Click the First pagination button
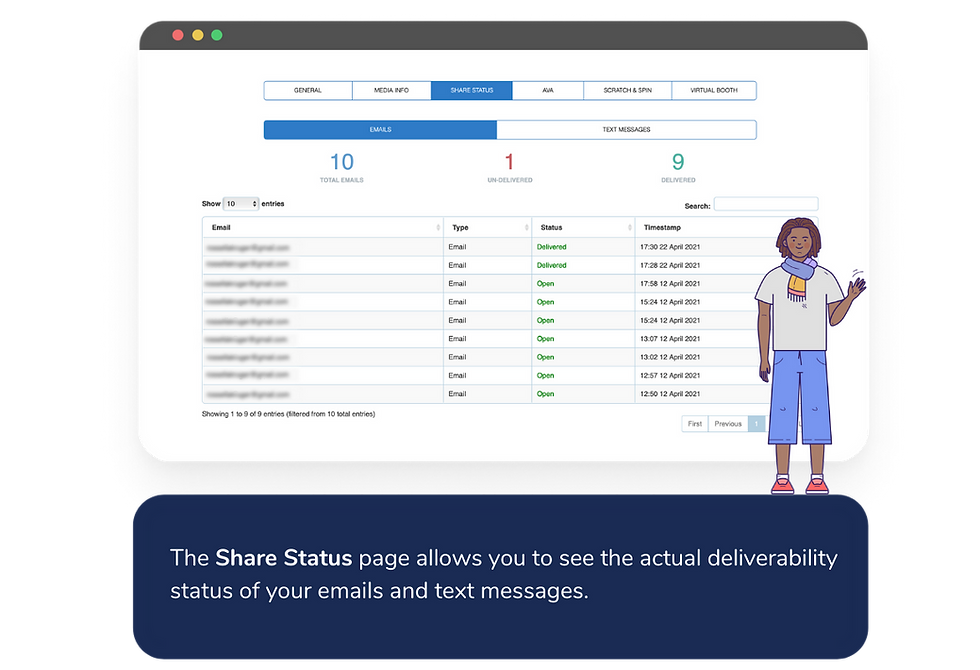The height and width of the screenshot is (670, 980). tap(694, 423)
